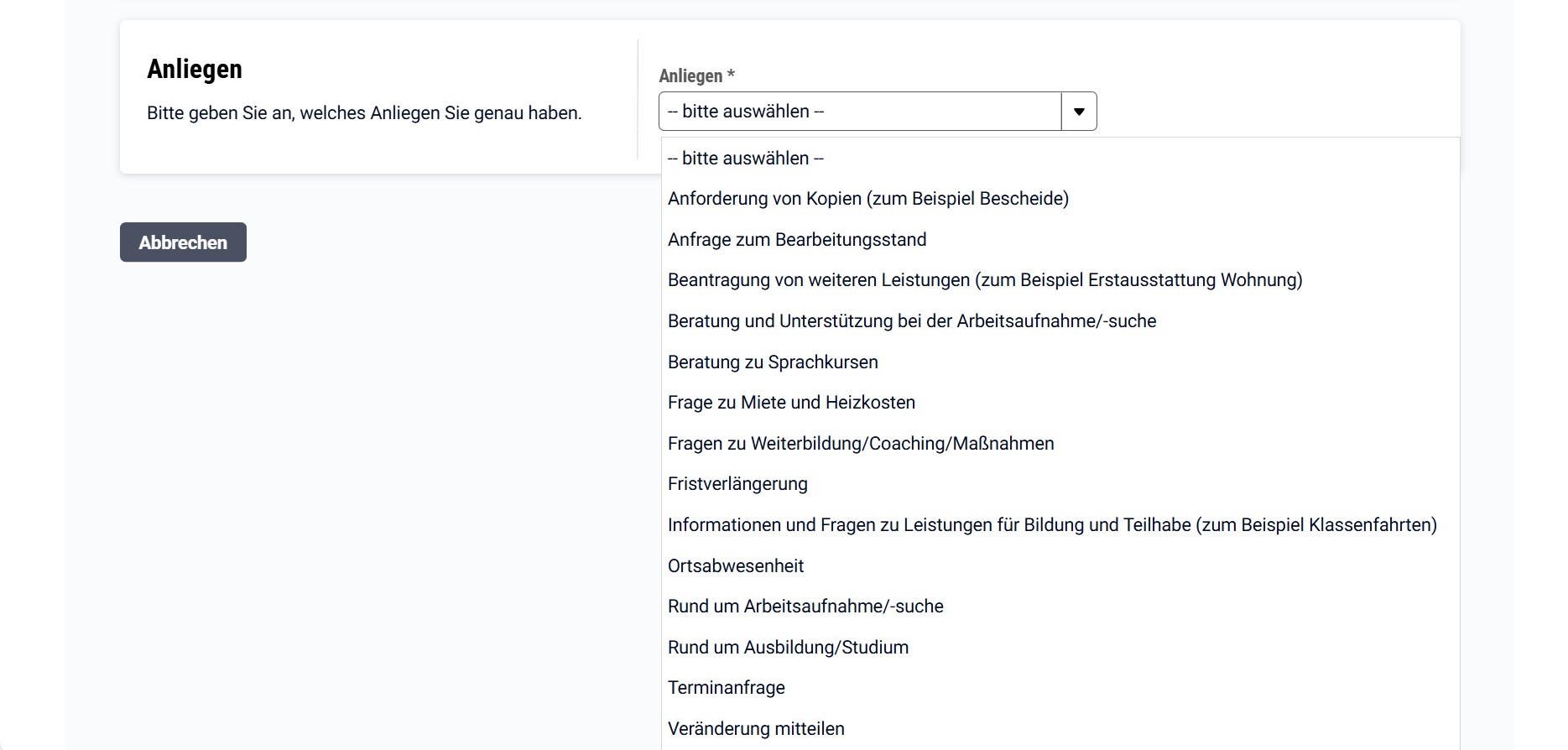The image size is (1568, 750).
Task: Pick 'Rund um Arbeitsaufnahme/-suche'
Action: (x=805, y=607)
